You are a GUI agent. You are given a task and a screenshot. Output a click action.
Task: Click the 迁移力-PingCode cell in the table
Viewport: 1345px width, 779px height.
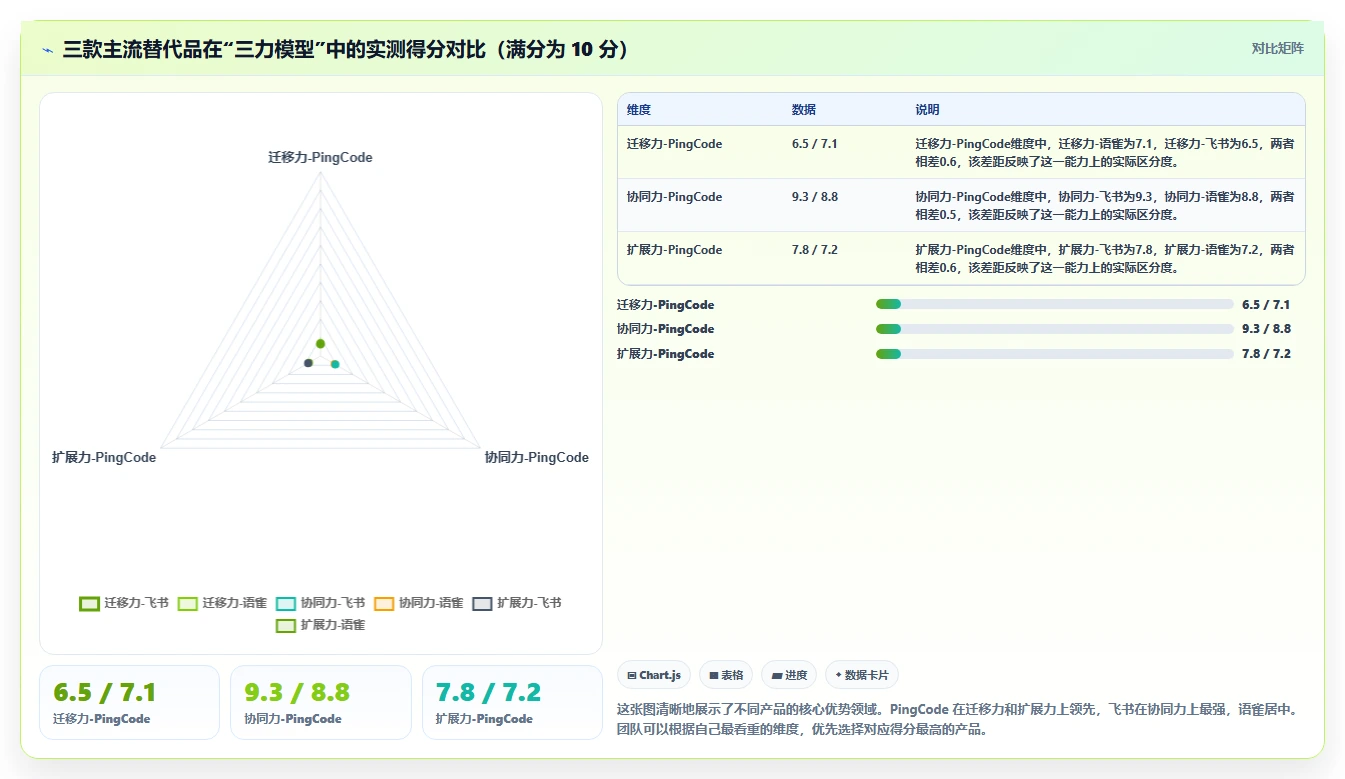point(674,144)
